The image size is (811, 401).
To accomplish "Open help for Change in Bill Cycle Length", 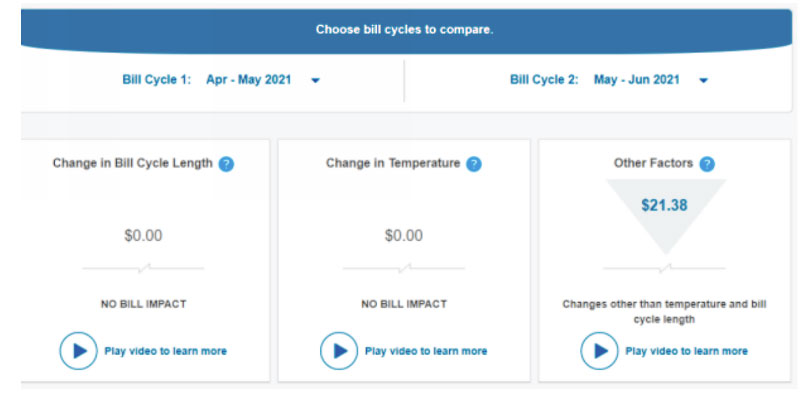I will click(227, 164).
